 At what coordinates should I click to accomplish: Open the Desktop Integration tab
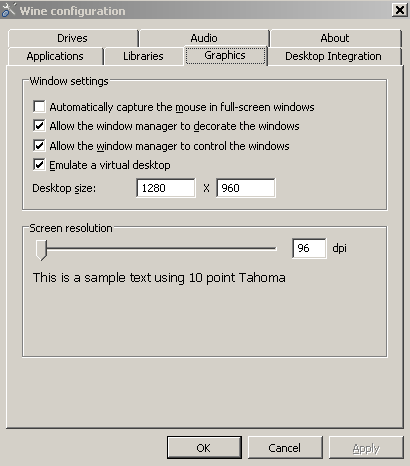pyautogui.click(x=334, y=56)
